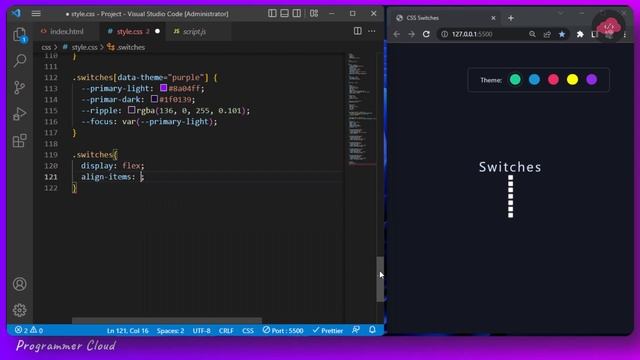Screen dimensions: 640x360
Task: Select the purple theme color
Action: pyautogui.click(x=591, y=80)
